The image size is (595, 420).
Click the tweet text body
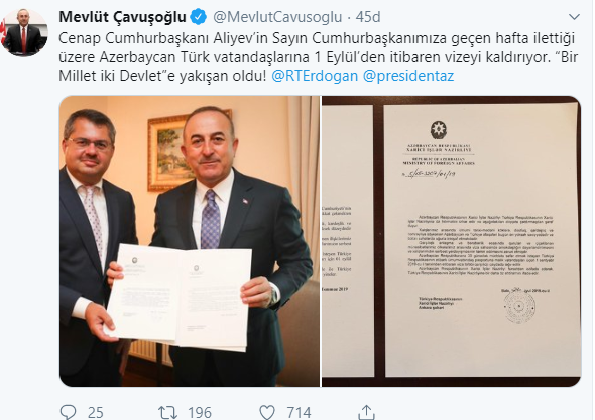click(x=319, y=57)
